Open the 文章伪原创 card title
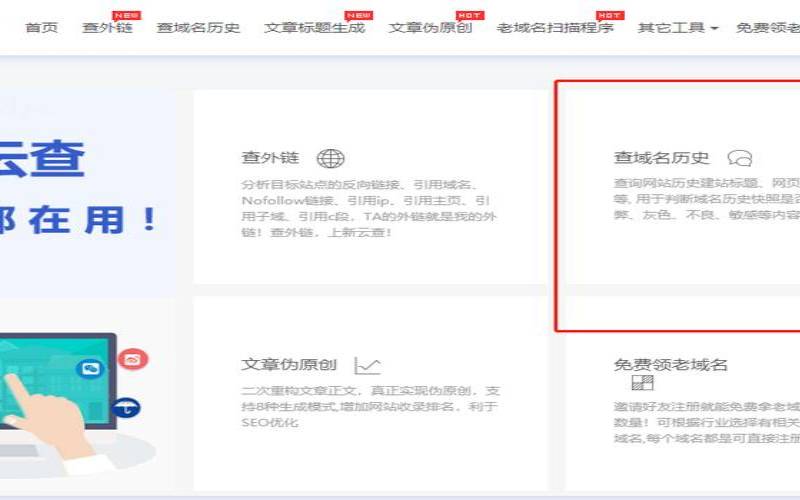 [289, 365]
